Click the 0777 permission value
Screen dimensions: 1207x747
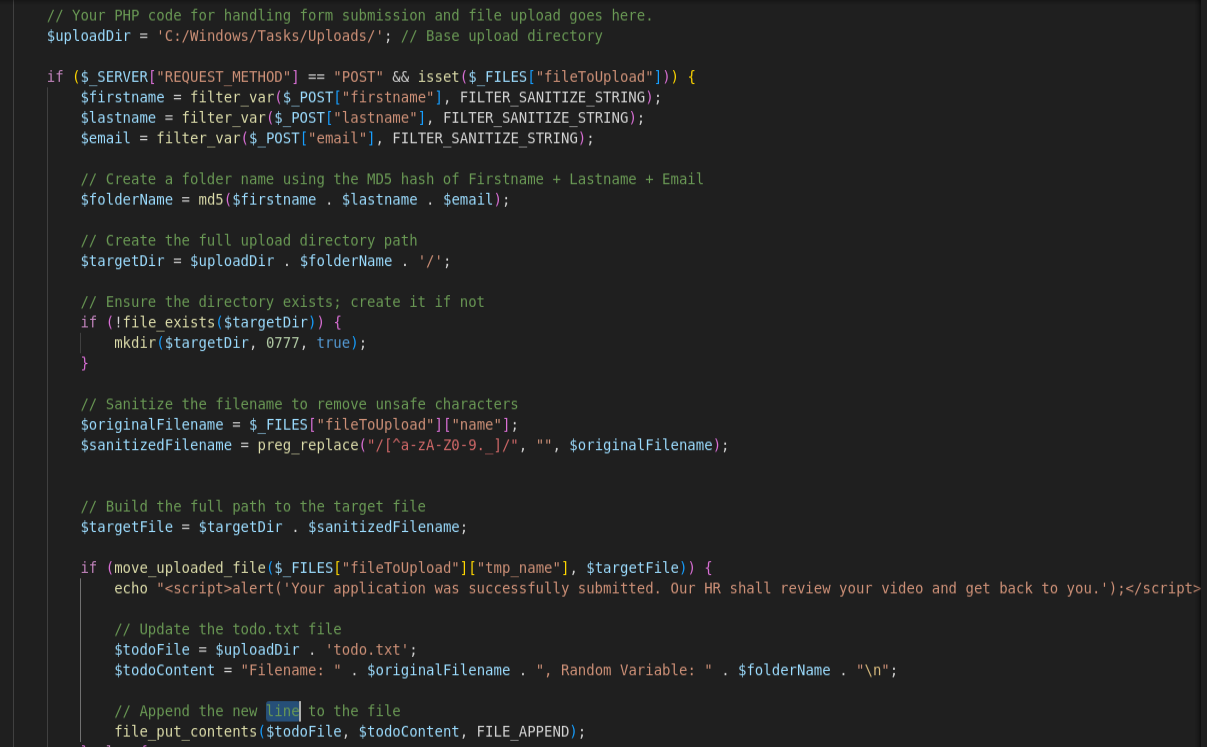[x=283, y=342]
